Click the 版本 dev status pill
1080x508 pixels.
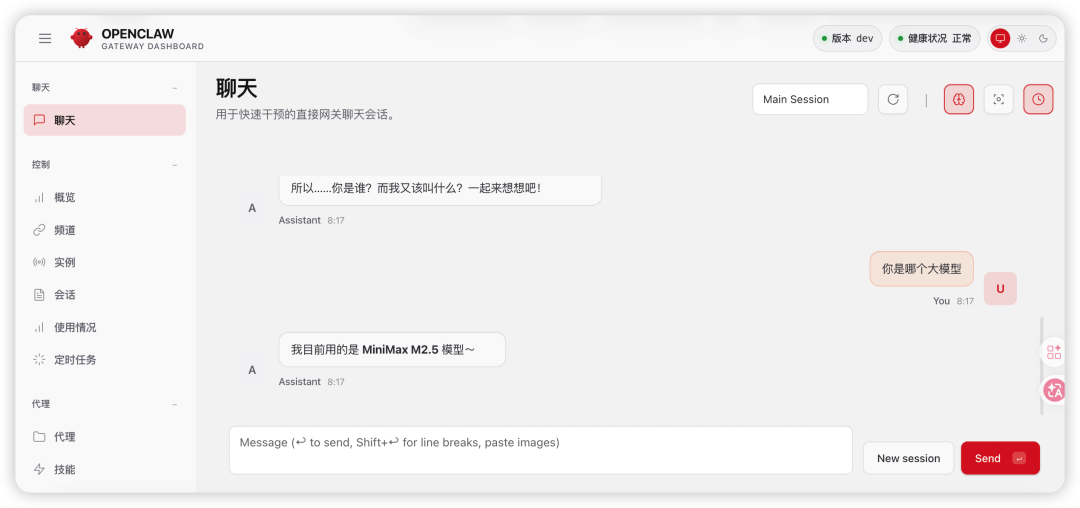pyautogui.click(x=848, y=39)
